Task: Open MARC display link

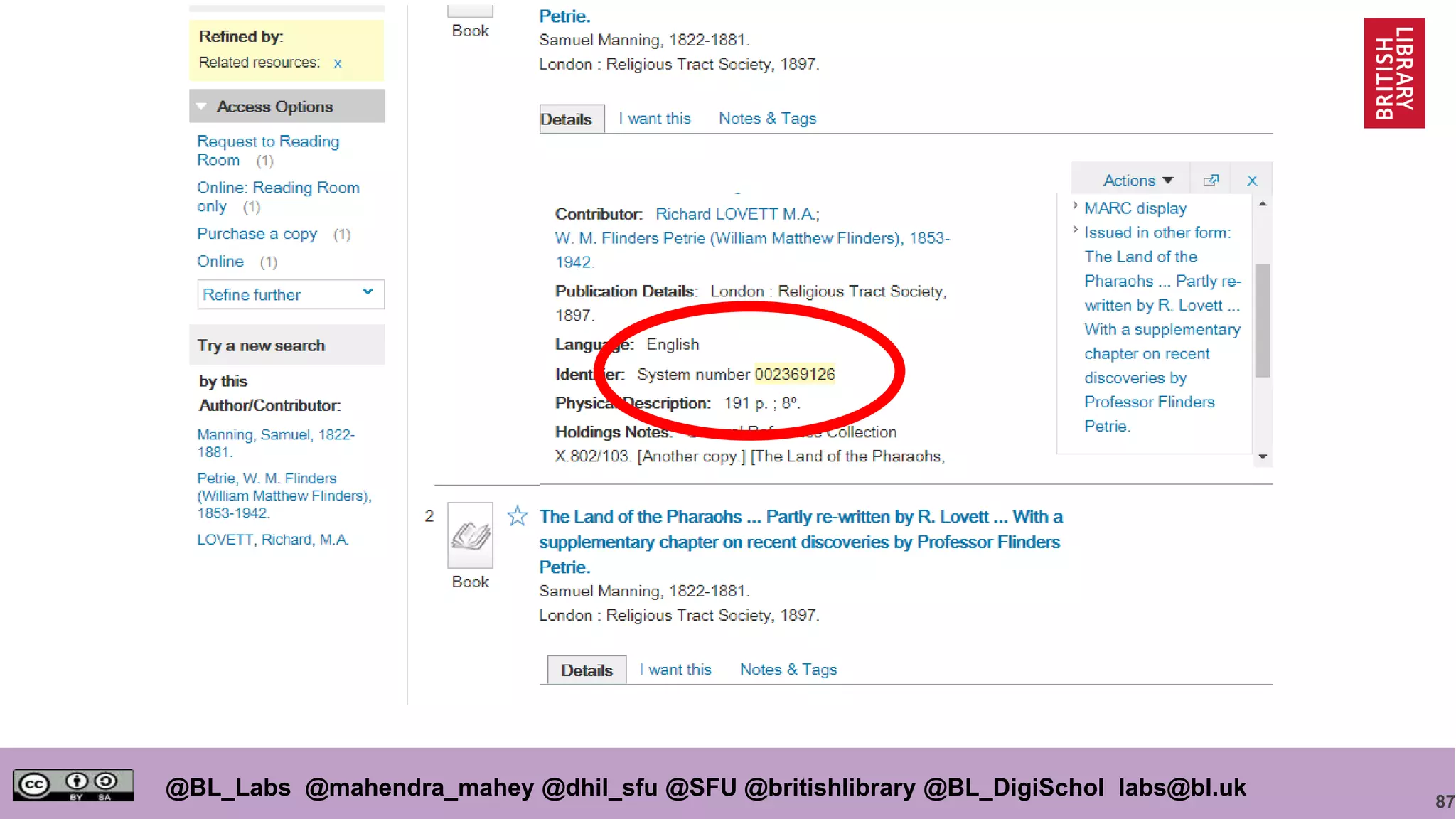Action: (x=1135, y=208)
